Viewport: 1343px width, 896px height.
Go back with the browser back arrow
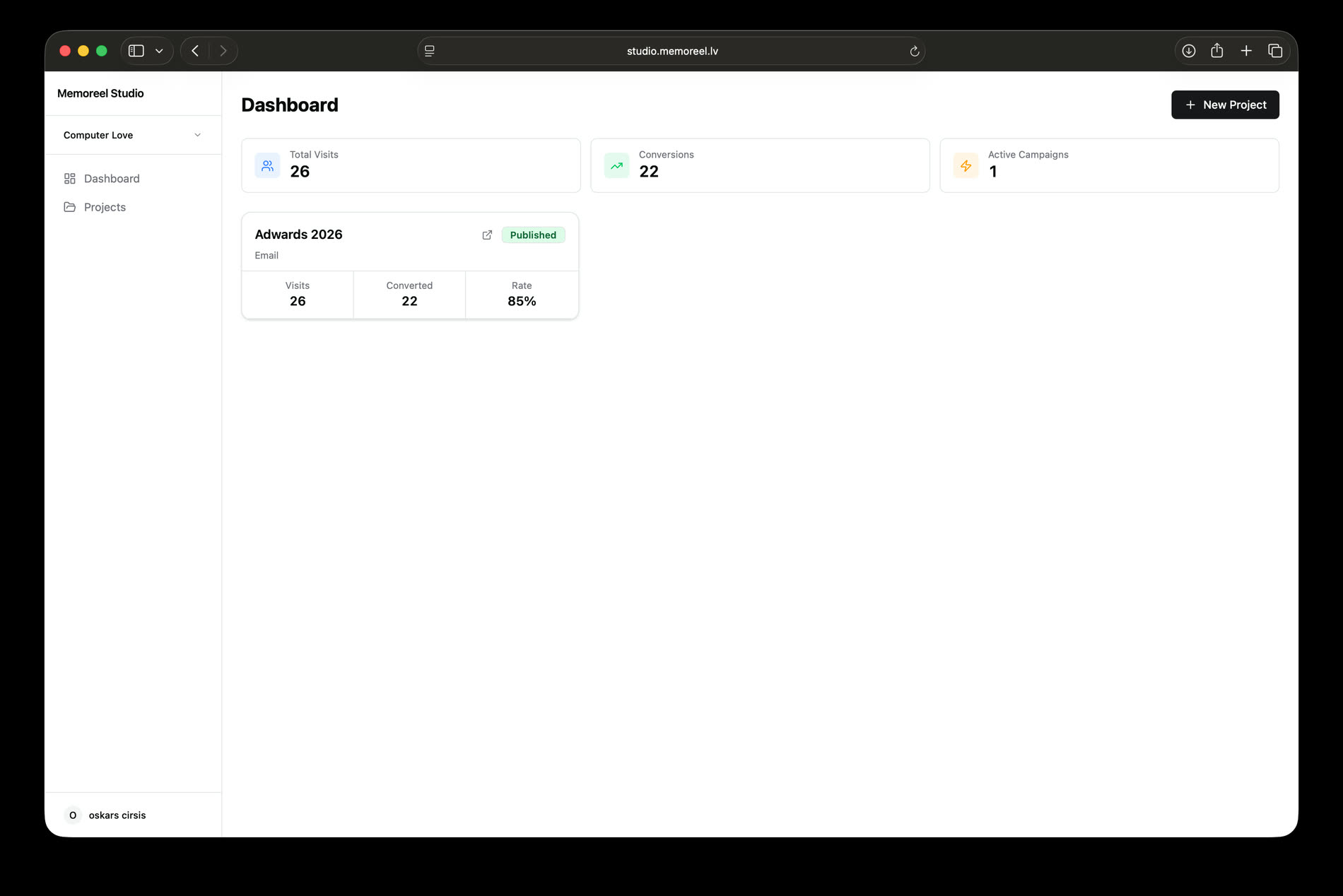195,51
